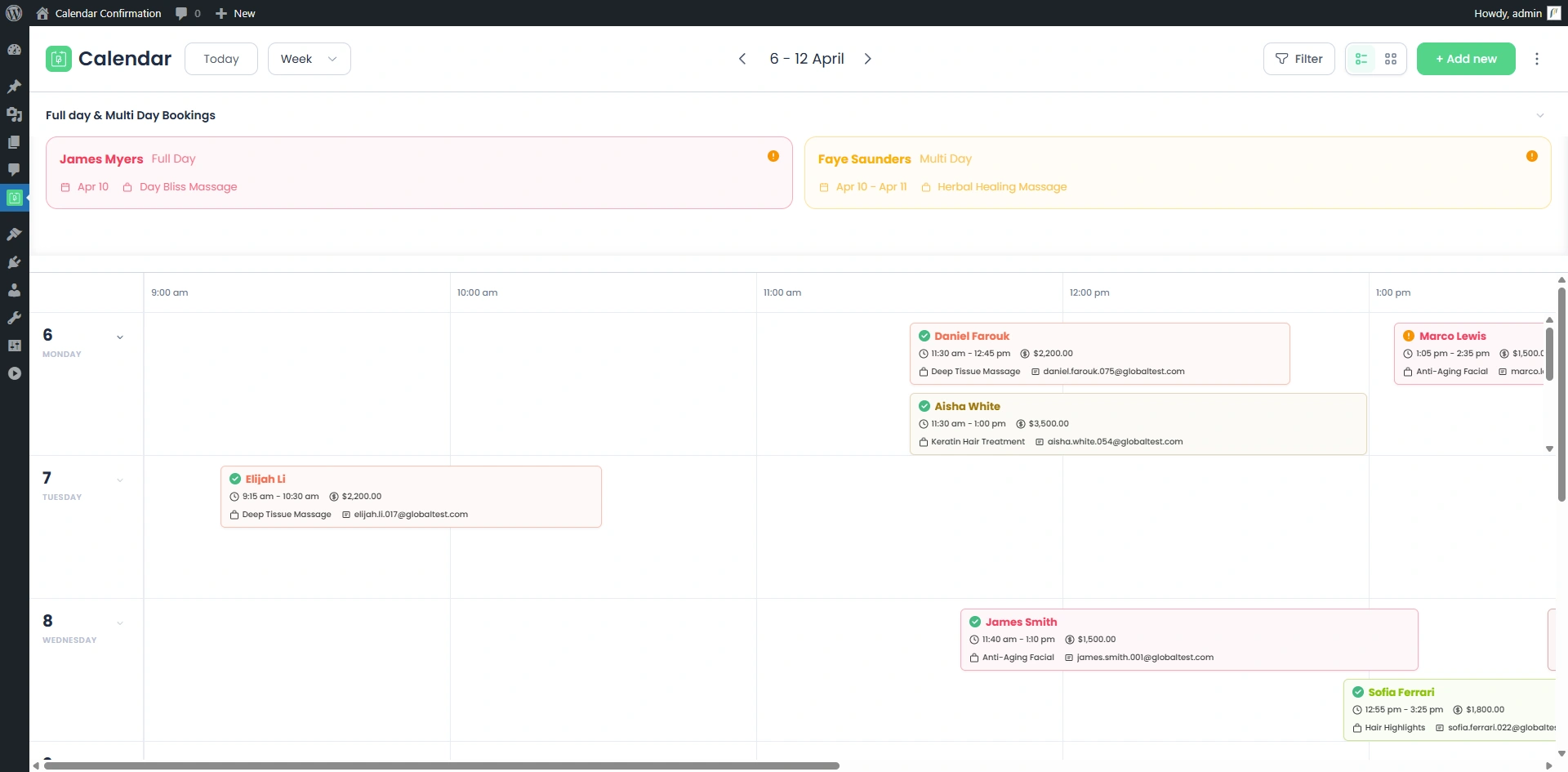Click the horizontal scrollbar at bottom

coord(441,765)
